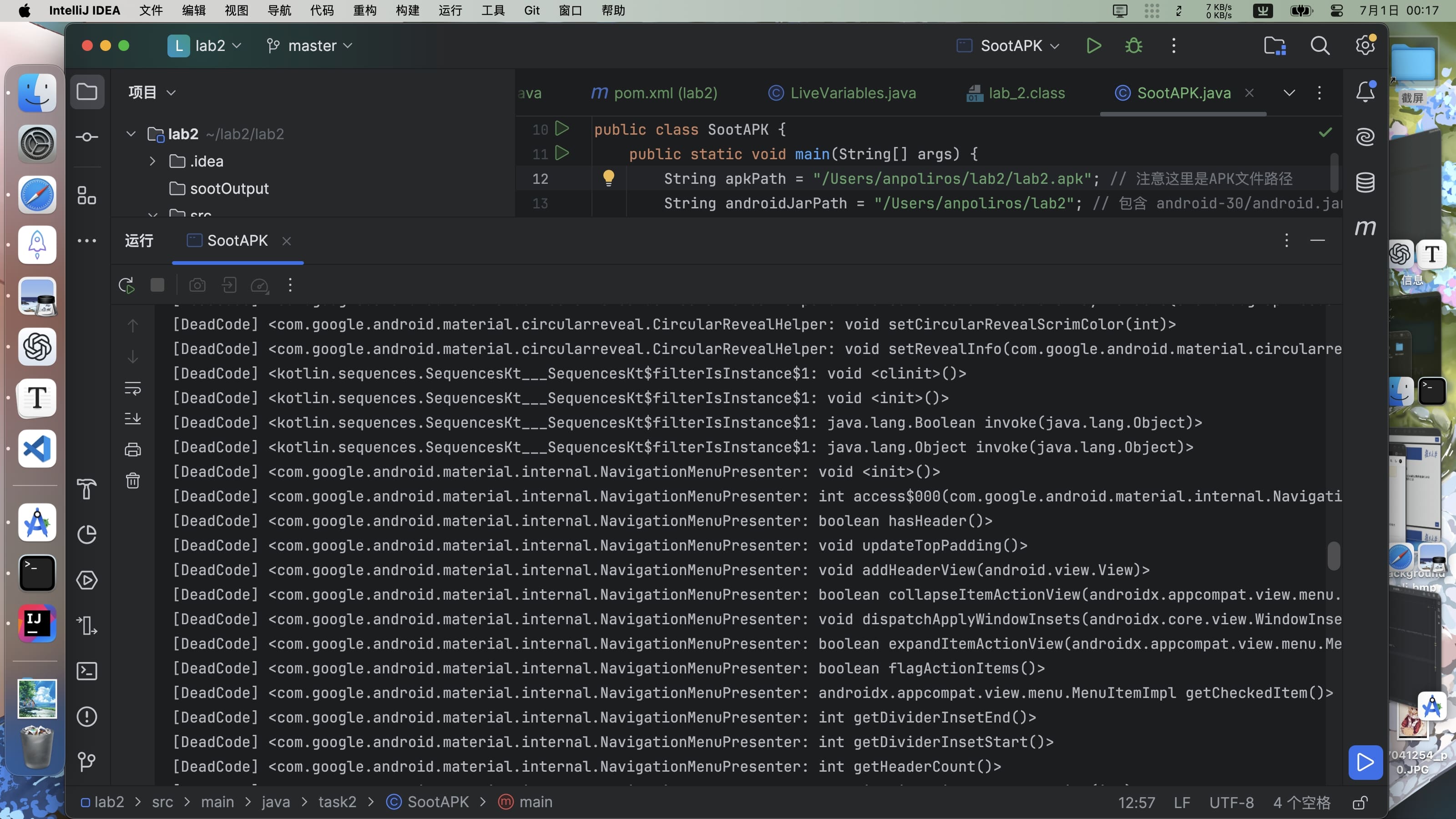Viewport: 1456px width, 819px height.
Task: Click the Debug bug icon in toolbar
Action: pyautogui.click(x=1133, y=46)
